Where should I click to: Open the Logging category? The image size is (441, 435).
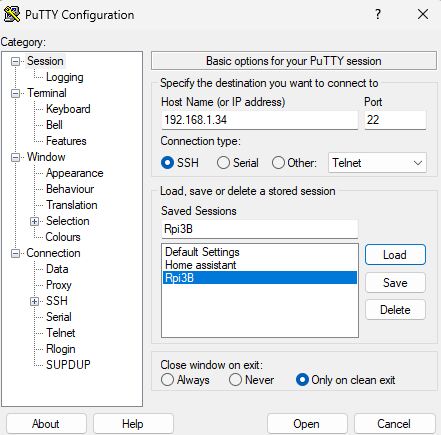65,77
